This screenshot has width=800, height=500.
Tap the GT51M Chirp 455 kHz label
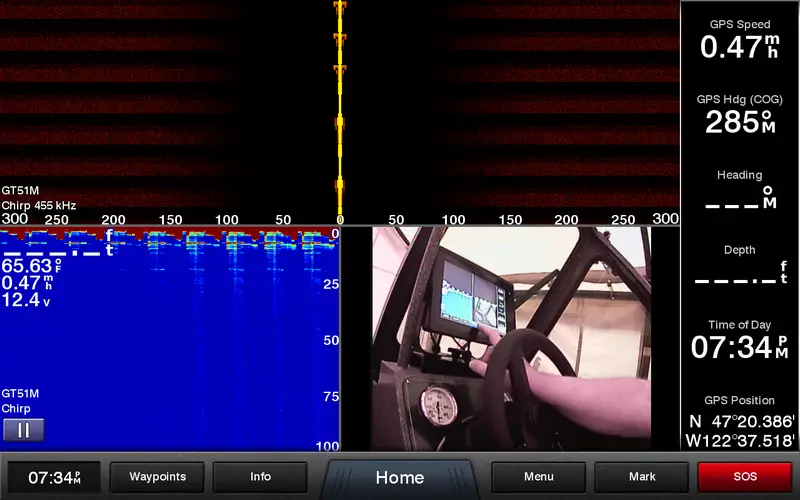tap(38, 198)
